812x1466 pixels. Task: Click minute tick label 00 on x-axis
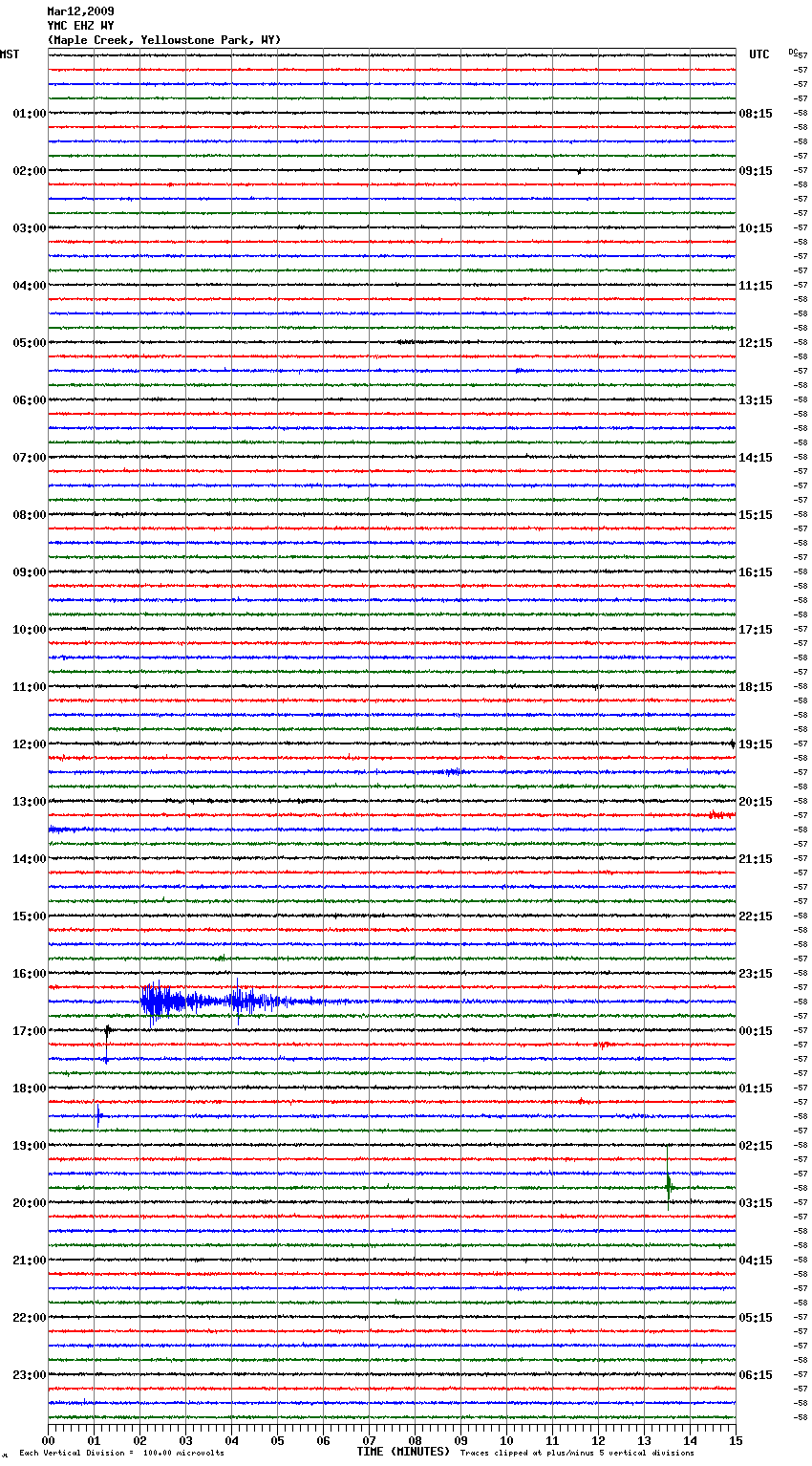[x=49, y=1440]
